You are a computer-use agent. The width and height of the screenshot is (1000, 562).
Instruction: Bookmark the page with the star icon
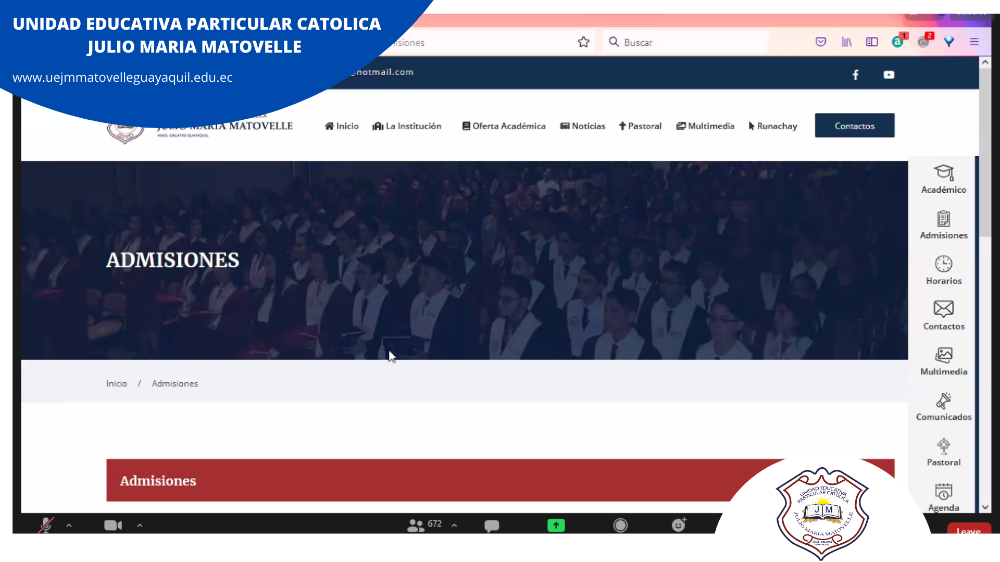[x=583, y=42]
